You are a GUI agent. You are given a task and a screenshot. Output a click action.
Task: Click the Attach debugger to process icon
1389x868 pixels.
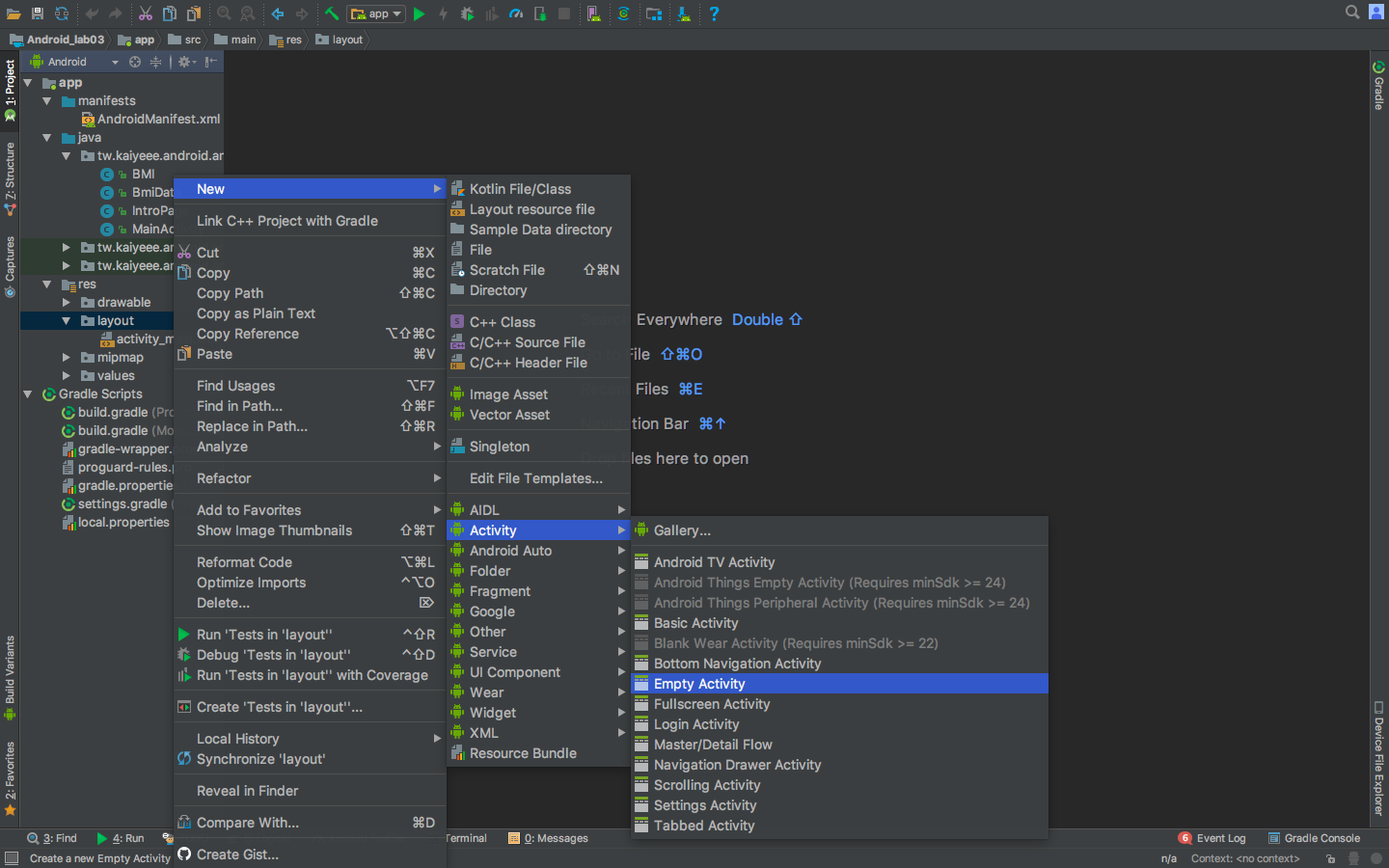click(540, 14)
